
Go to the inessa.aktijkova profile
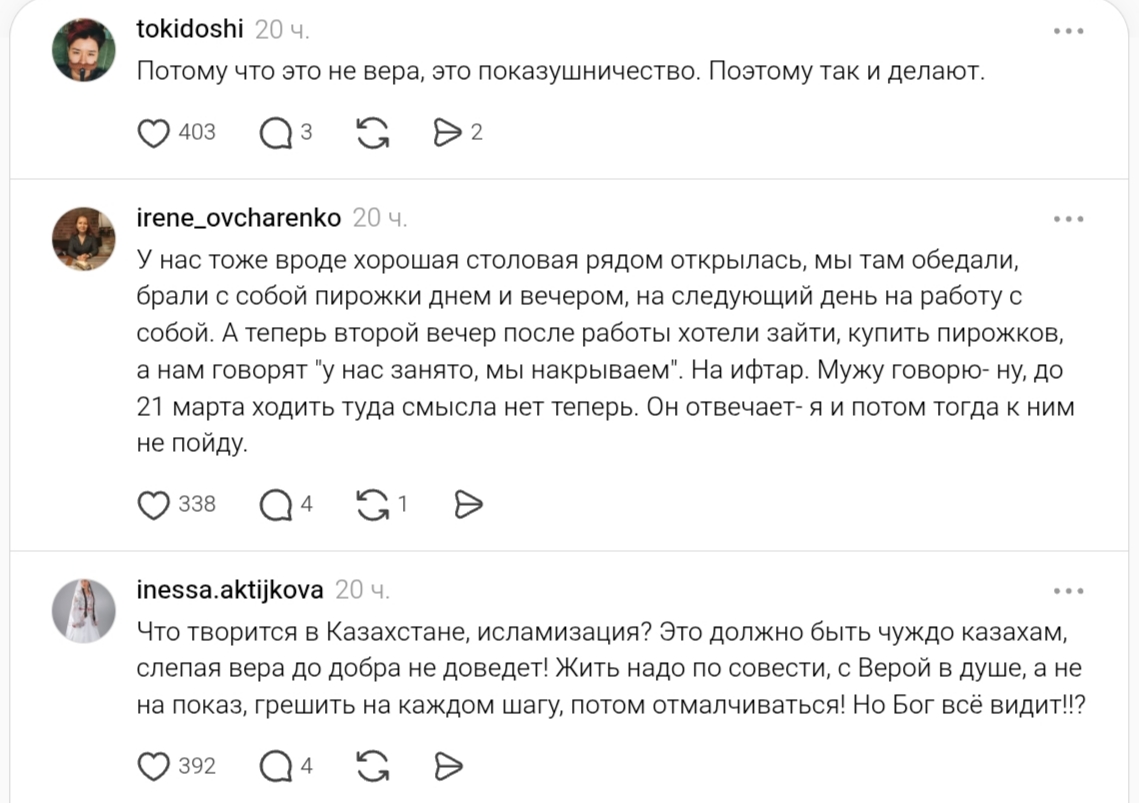pos(229,590)
